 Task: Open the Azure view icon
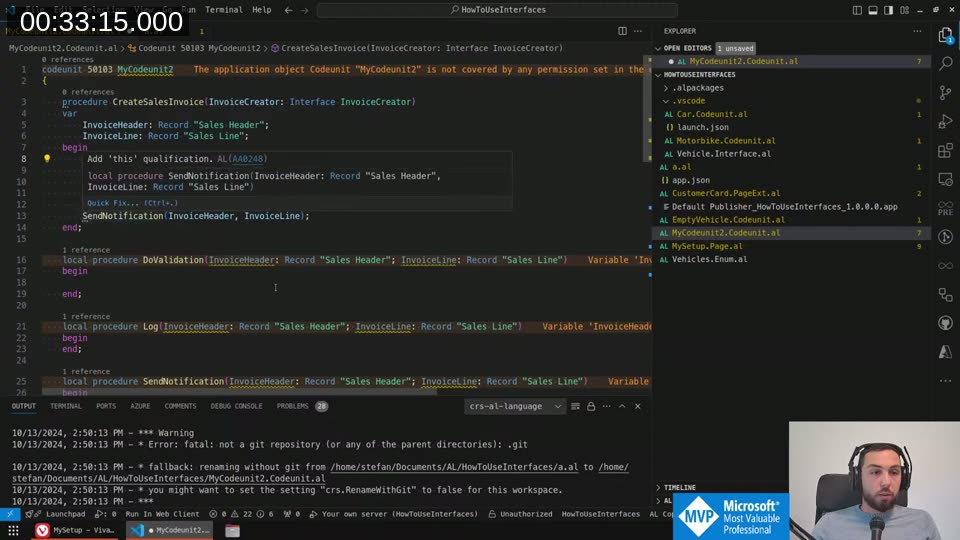coord(945,353)
